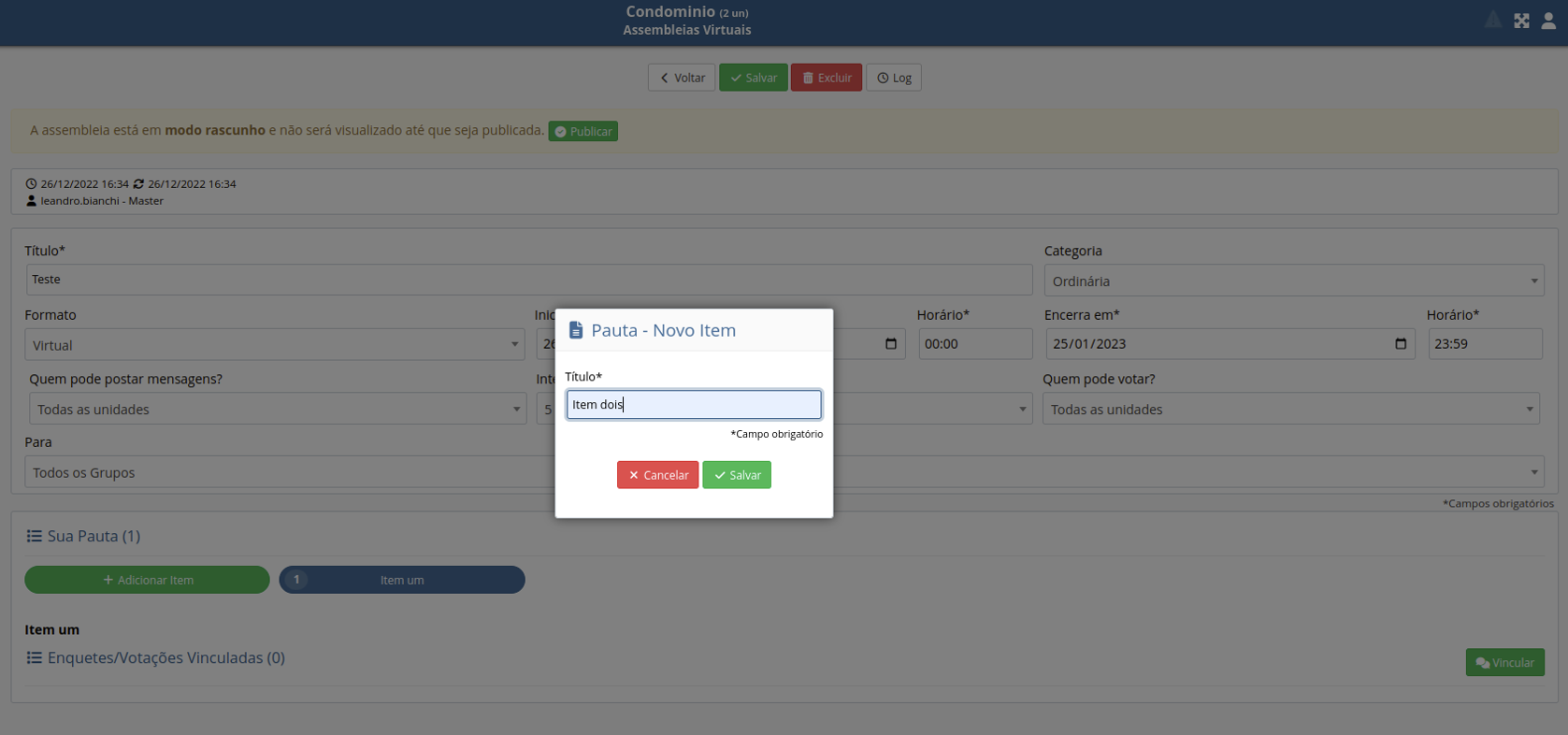The height and width of the screenshot is (735, 1568).
Task: Expand Quem pode postar mensagens dropdown
Action: (278, 410)
